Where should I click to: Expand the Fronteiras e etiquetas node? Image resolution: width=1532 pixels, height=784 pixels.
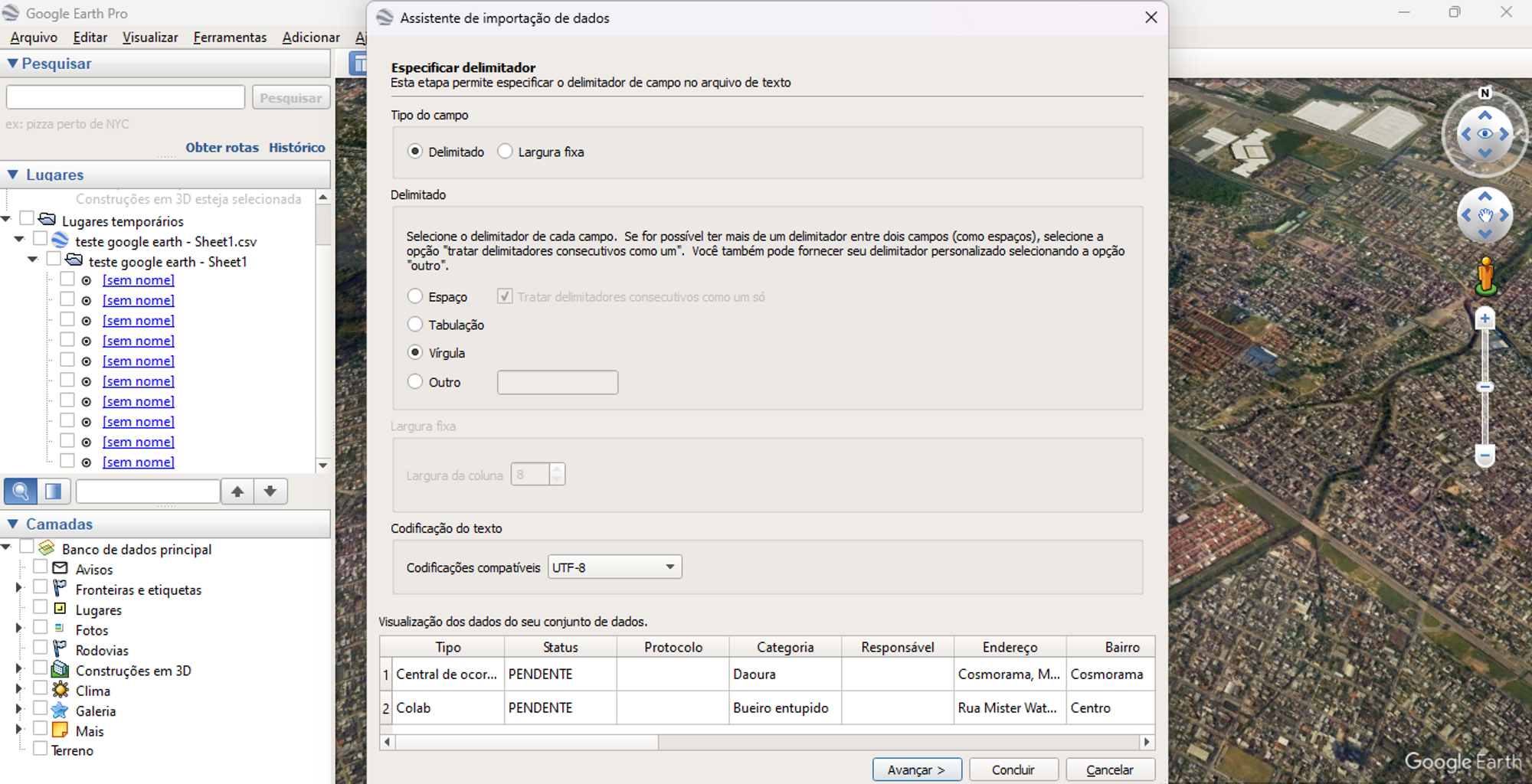[x=18, y=586]
